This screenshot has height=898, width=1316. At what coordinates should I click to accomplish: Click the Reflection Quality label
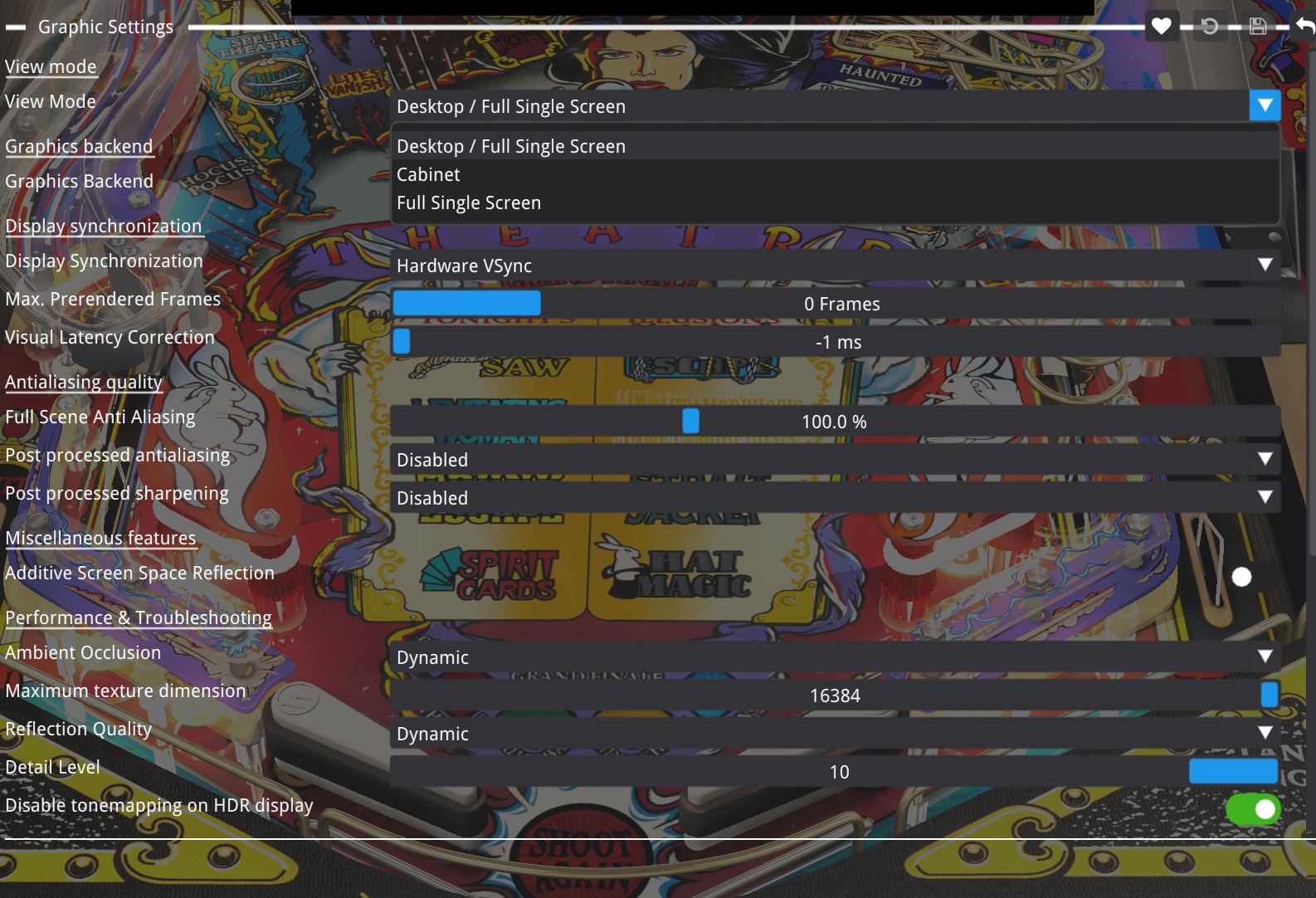pyautogui.click(x=79, y=729)
